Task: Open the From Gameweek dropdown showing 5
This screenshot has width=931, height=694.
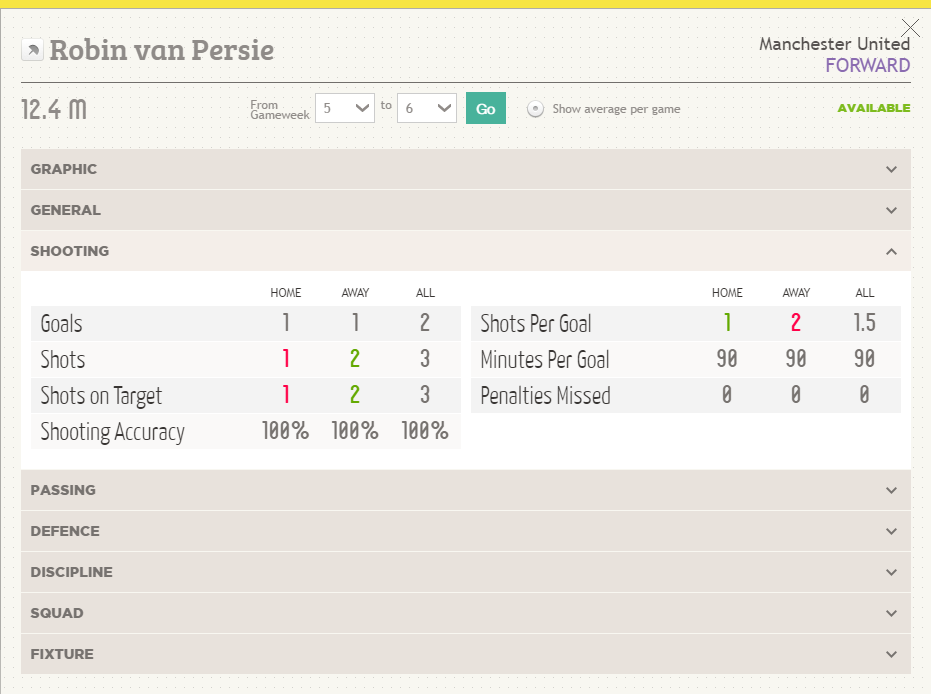Action: [x=345, y=108]
